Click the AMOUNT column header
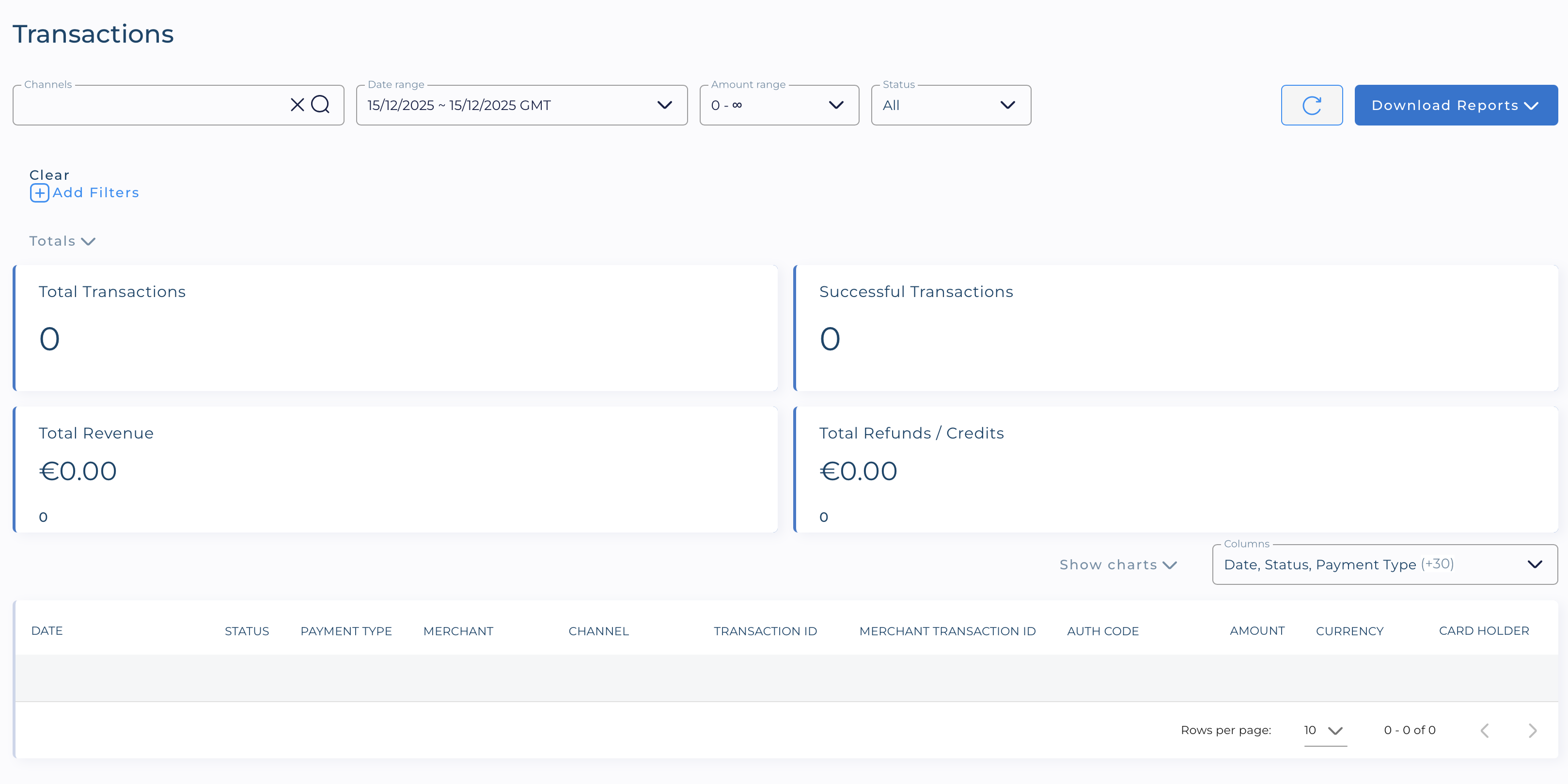Image resolution: width=1568 pixels, height=784 pixels. pyautogui.click(x=1257, y=631)
